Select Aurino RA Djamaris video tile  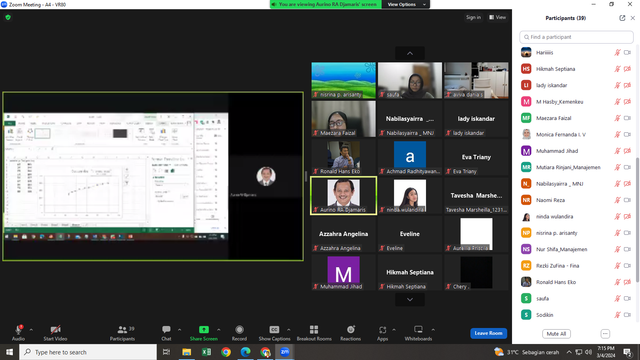point(343,196)
